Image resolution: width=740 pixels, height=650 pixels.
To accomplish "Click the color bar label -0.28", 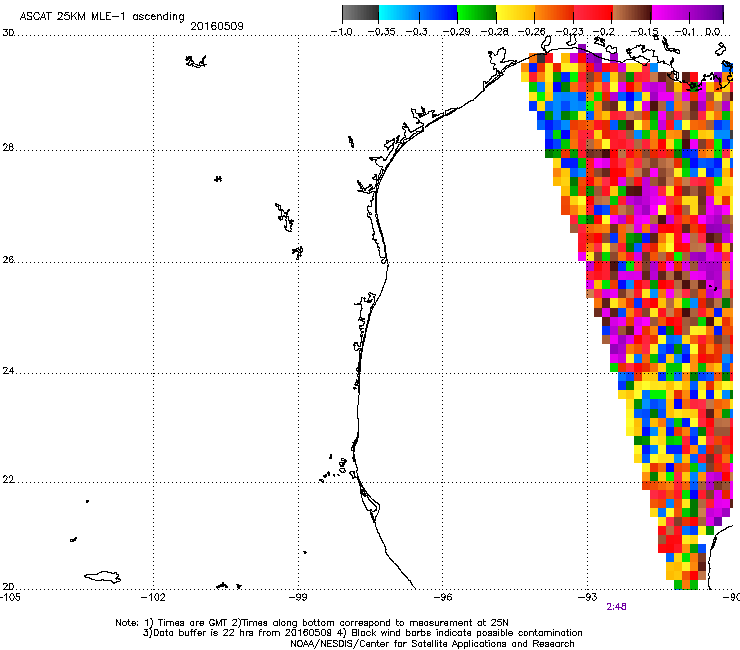I will pyautogui.click(x=495, y=32).
